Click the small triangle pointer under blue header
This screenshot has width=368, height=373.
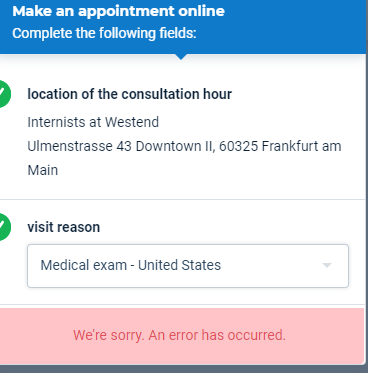click(x=181, y=57)
